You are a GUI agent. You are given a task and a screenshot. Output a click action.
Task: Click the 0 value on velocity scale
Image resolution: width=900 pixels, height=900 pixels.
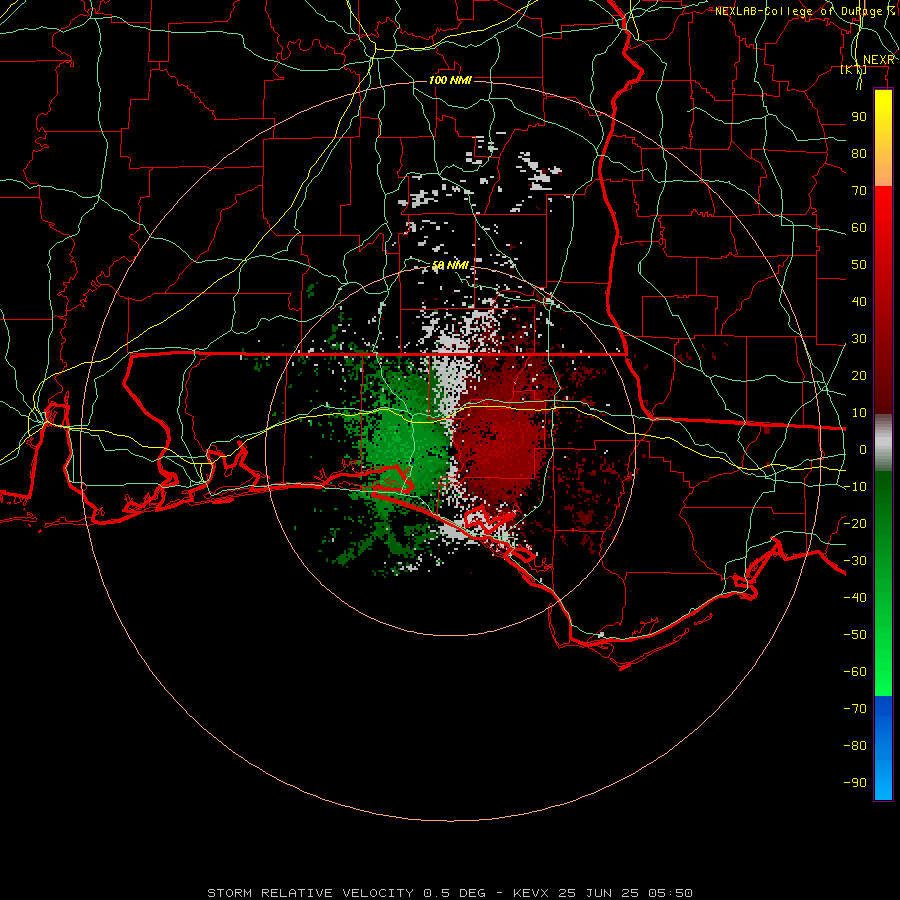(863, 449)
